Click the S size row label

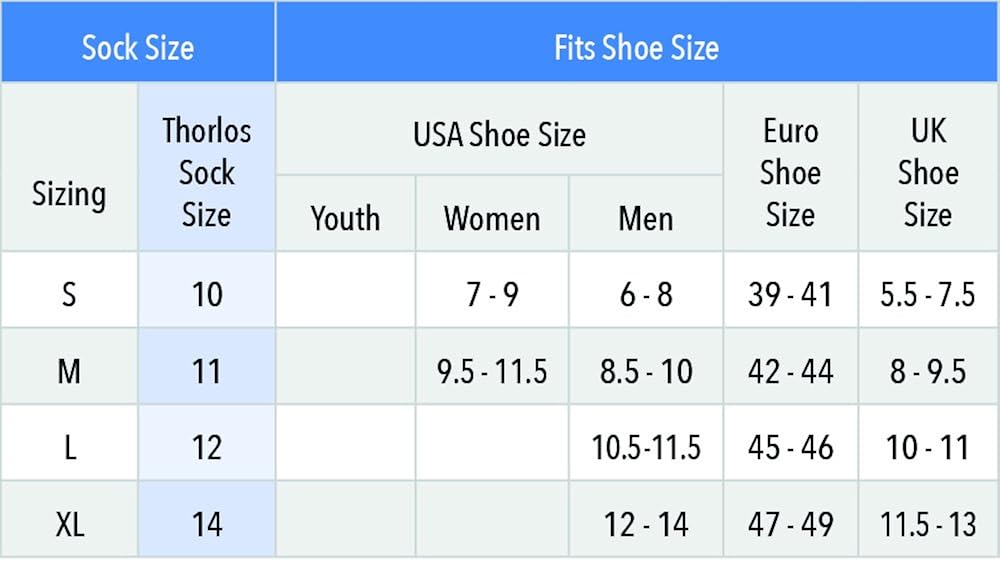pos(69,295)
